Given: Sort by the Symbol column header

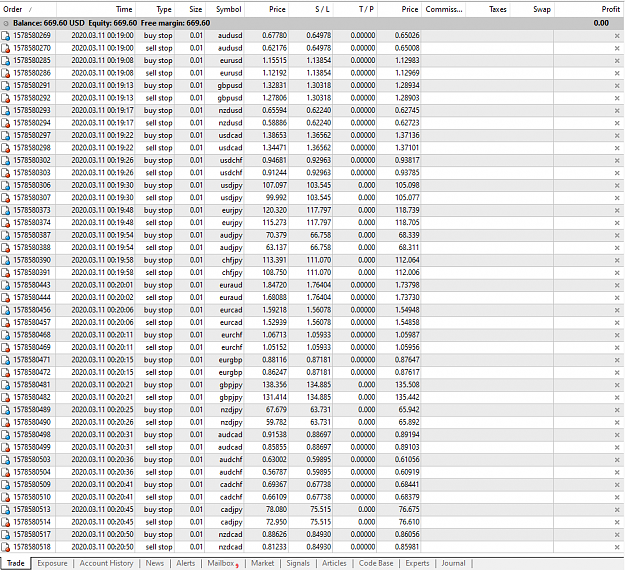Looking at the screenshot, I should coord(224,9).
